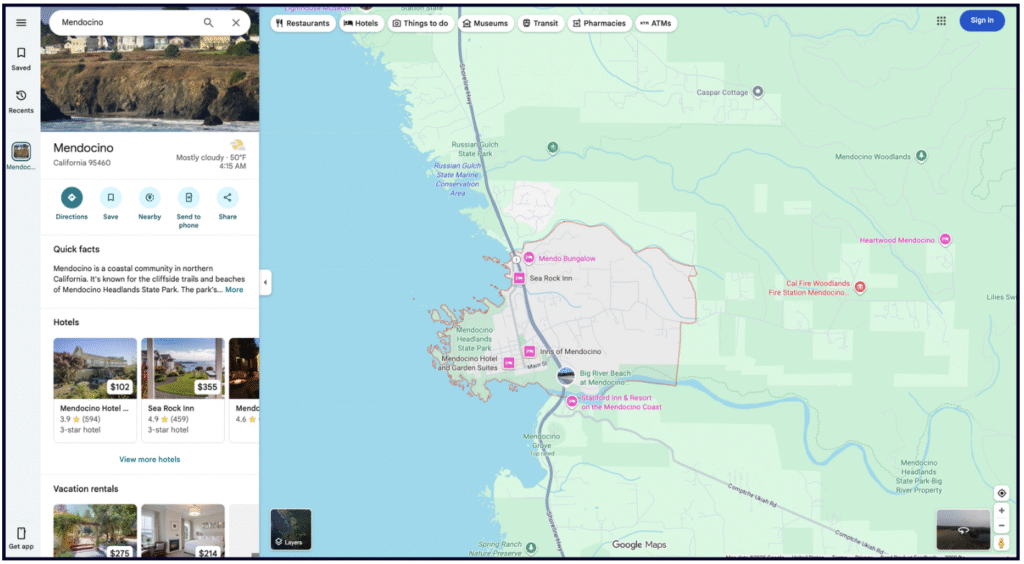1024x564 pixels.
Task: Share the Mendocino location
Action: [228, 198]
